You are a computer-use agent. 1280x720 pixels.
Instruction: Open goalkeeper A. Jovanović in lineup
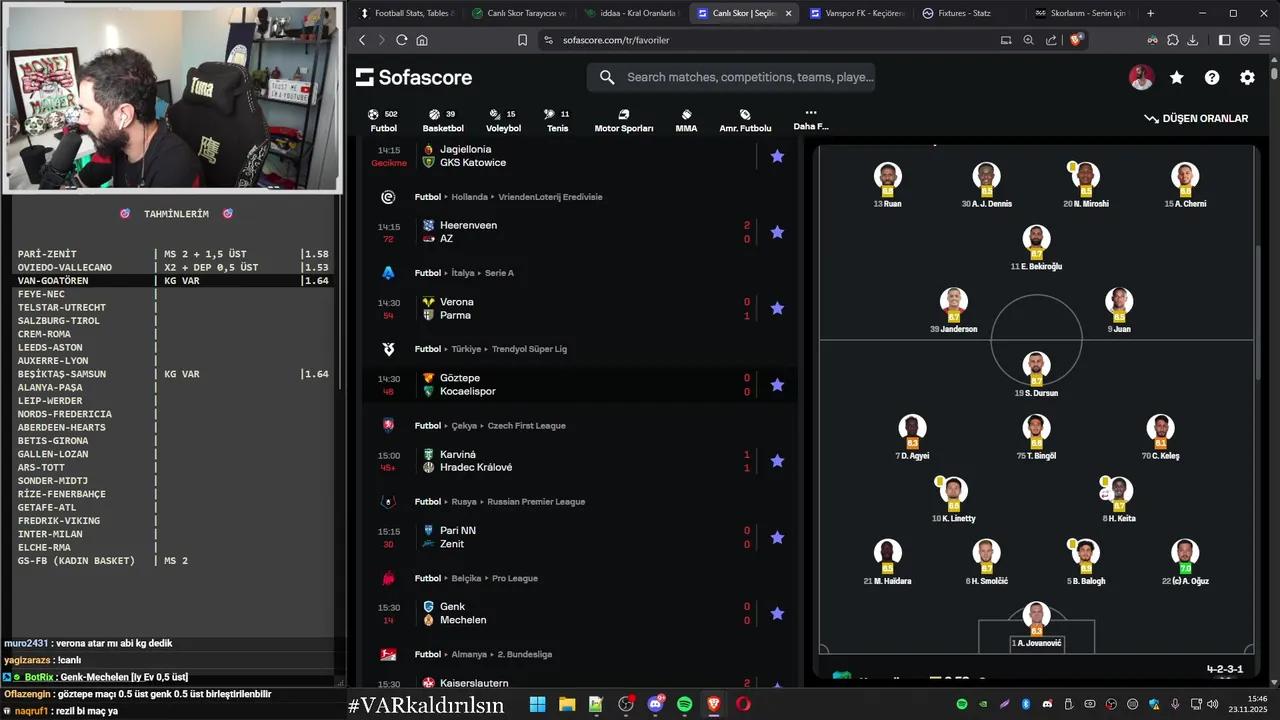pyautogui.click(x=1036, y=625)
